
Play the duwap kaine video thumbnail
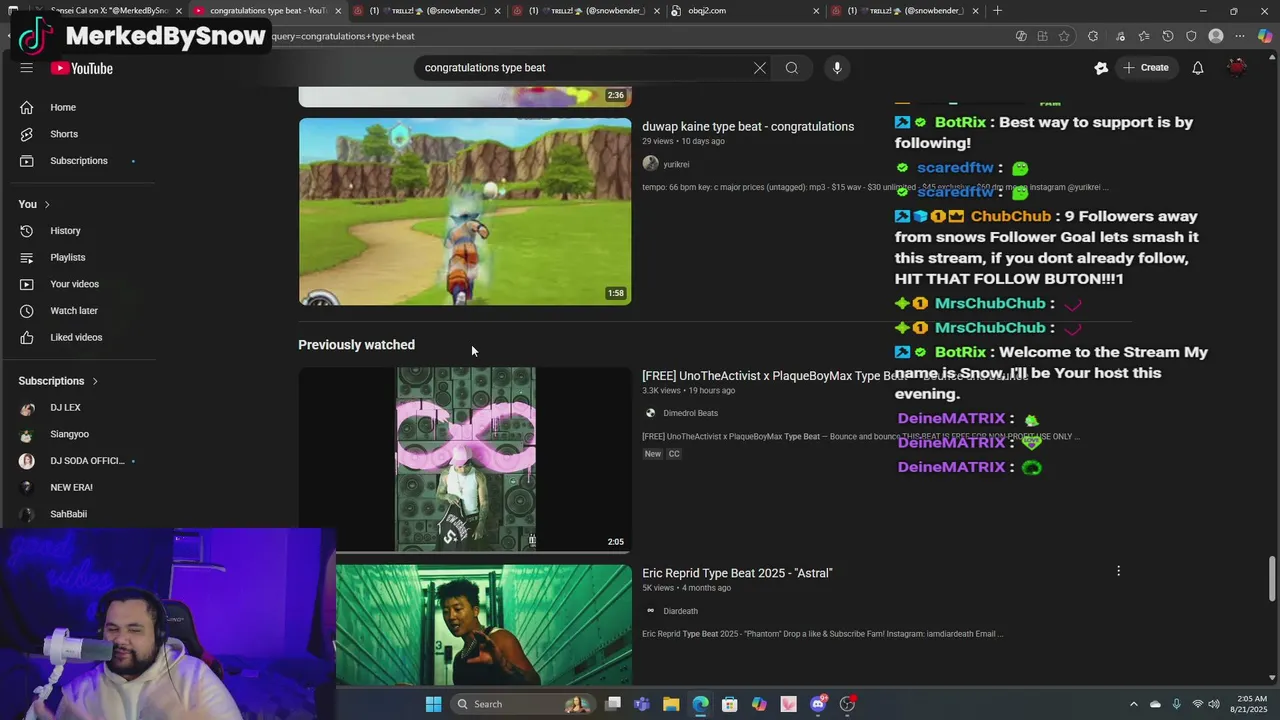pyautogui.click(x=465, y=211)
